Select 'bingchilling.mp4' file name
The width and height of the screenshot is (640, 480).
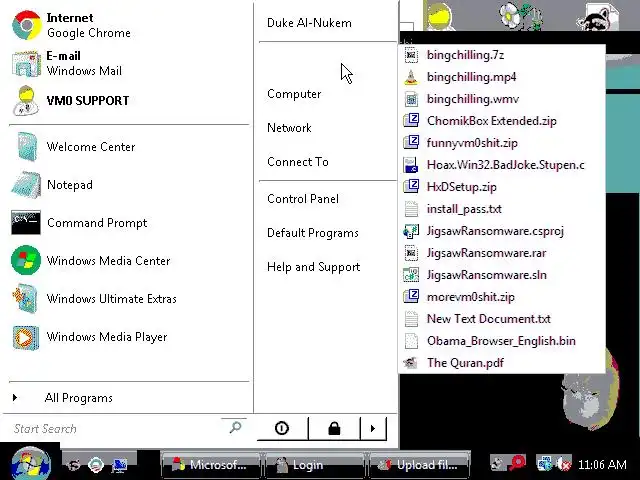coord(471,77)
